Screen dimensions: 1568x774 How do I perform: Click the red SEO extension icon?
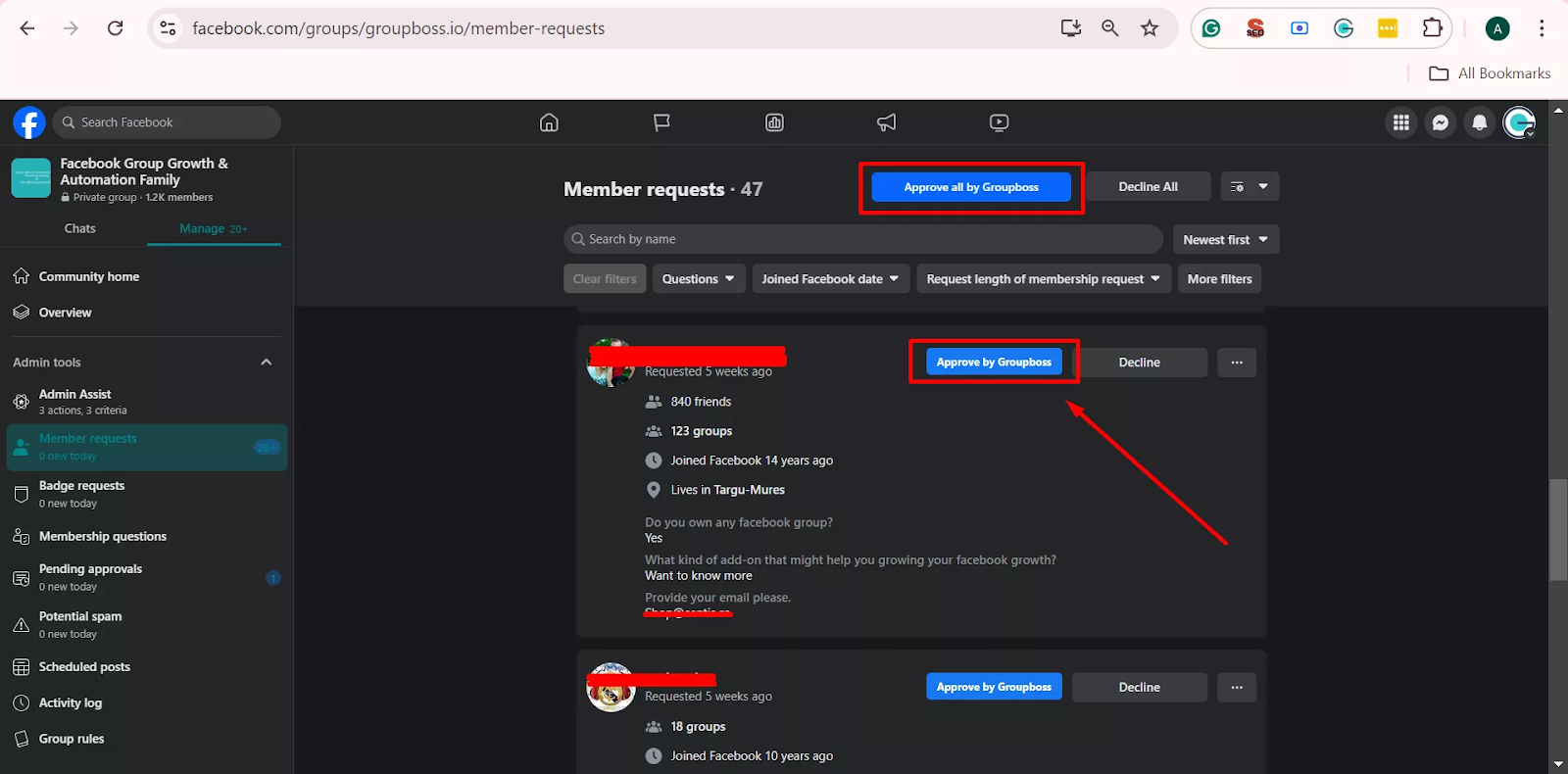tap(1255, 28)
